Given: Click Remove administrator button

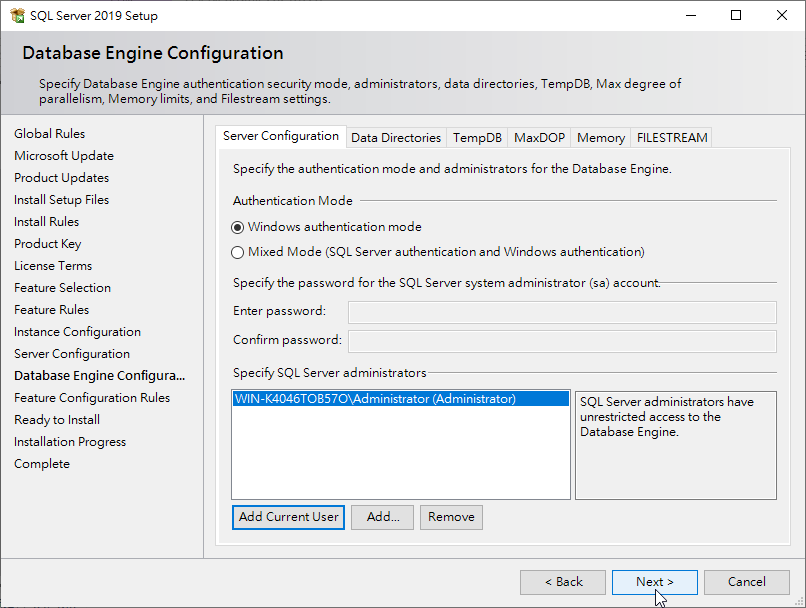Looking at the screenshot, I should [x=451, y=517].
